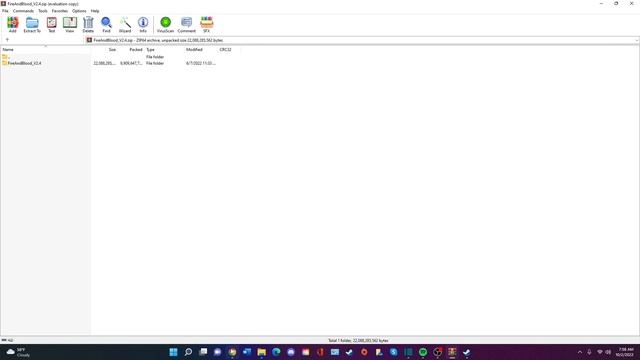Viewport: 640px width, 360px height.
Task: Show archive Info
Action: (x=143, y=24)
